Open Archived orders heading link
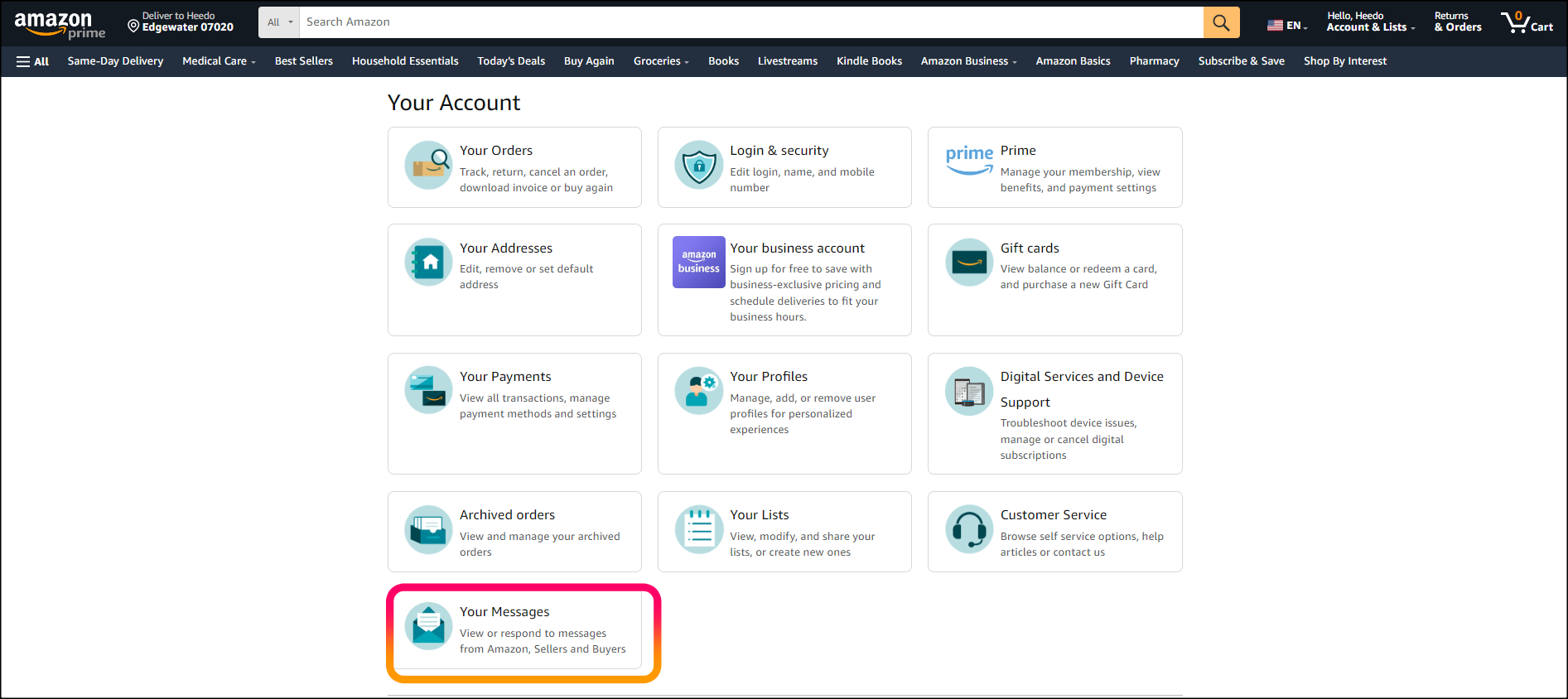The height and width of the screenshot is (699, 1568). [x=507, y=515]
